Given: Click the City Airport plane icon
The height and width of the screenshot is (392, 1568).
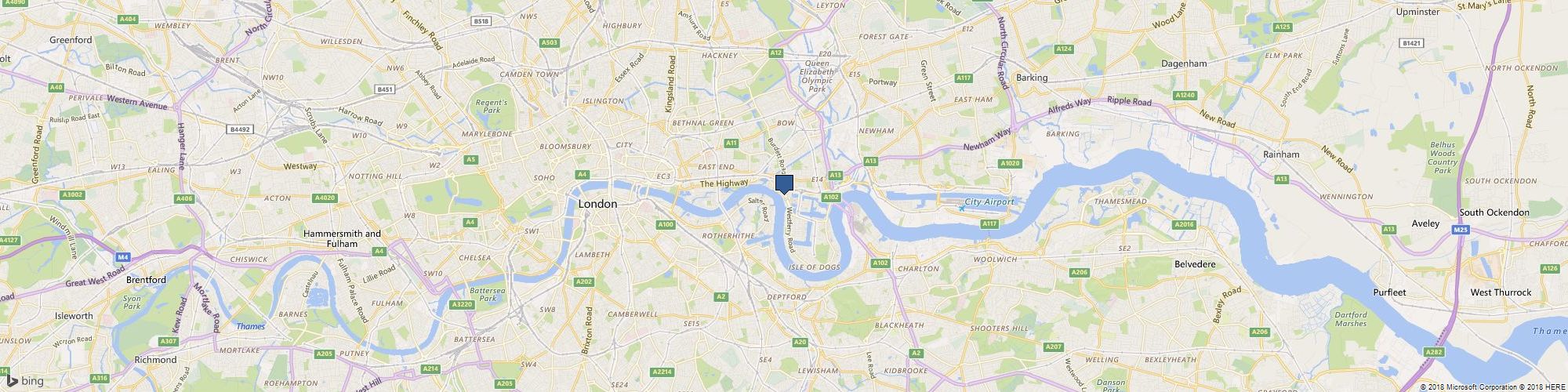Looking at the screenshot, I should pyautogui.click(x=961, y=208).
